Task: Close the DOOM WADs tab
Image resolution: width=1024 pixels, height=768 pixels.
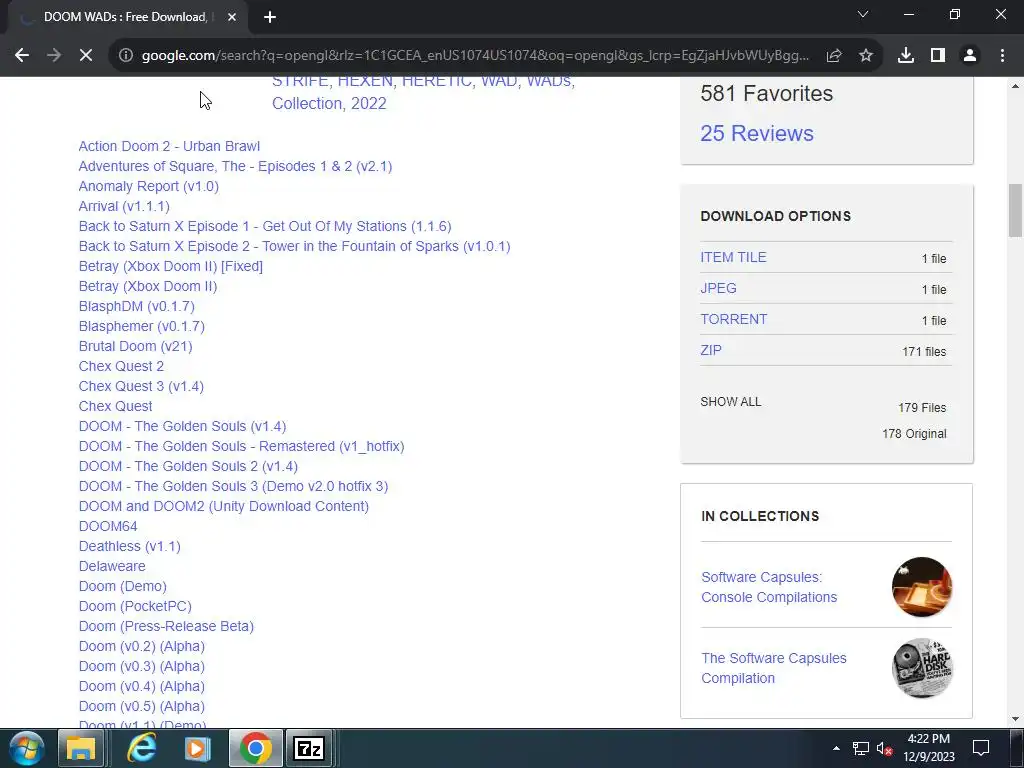Action: click(232, 17)
